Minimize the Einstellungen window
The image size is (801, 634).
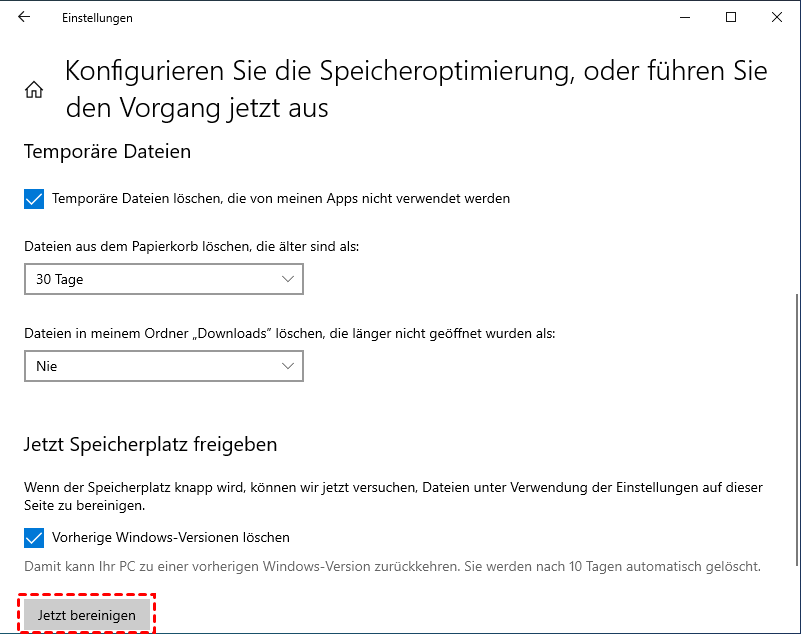685,18
